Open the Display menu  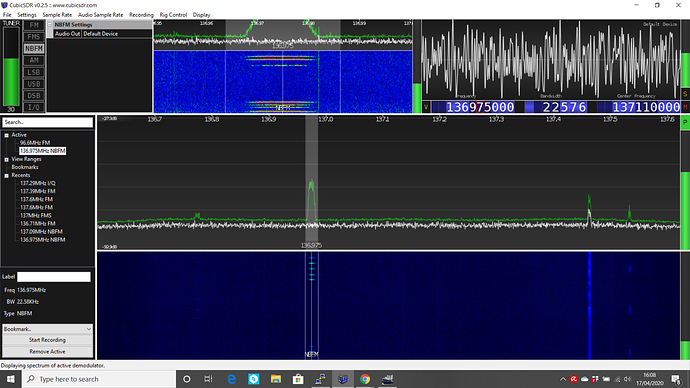click(x=202, y=15)
